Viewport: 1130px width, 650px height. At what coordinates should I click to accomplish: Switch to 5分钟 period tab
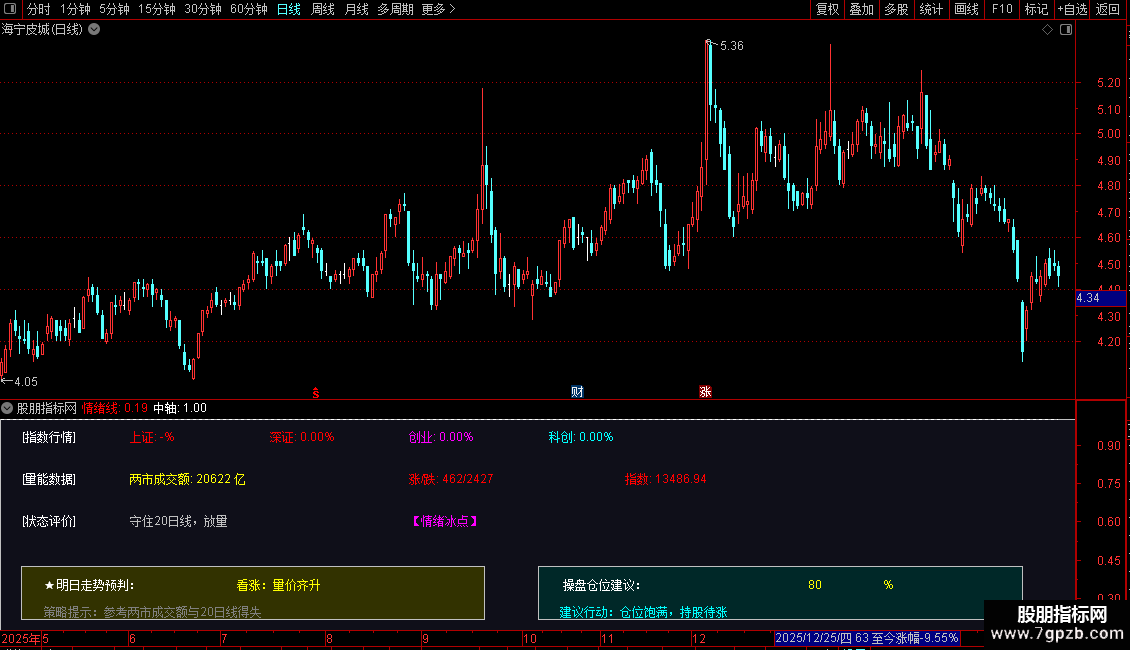click(x=115, y=9)
